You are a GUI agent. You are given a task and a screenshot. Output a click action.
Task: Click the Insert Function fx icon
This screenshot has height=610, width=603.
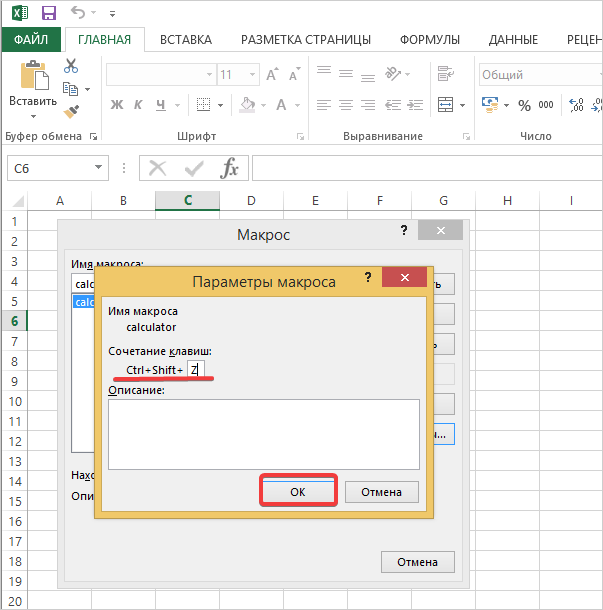point(230,168)
